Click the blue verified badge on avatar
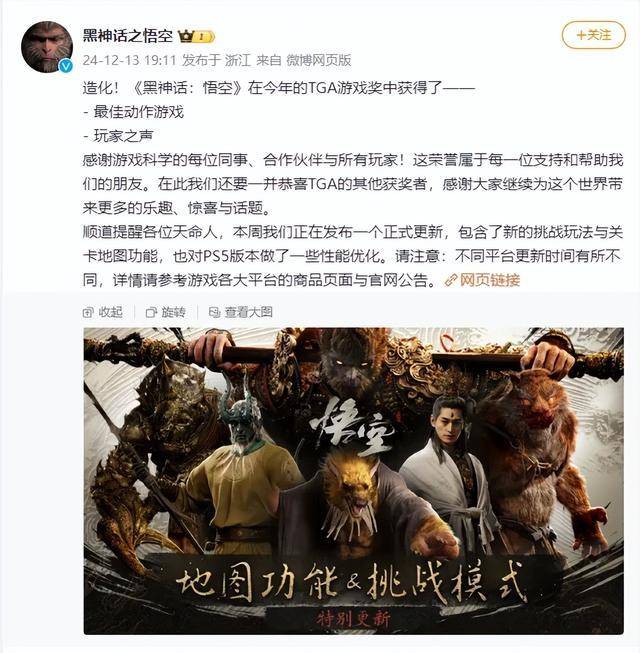The height and width of the screenshot is (653, 640). point(65,66)
